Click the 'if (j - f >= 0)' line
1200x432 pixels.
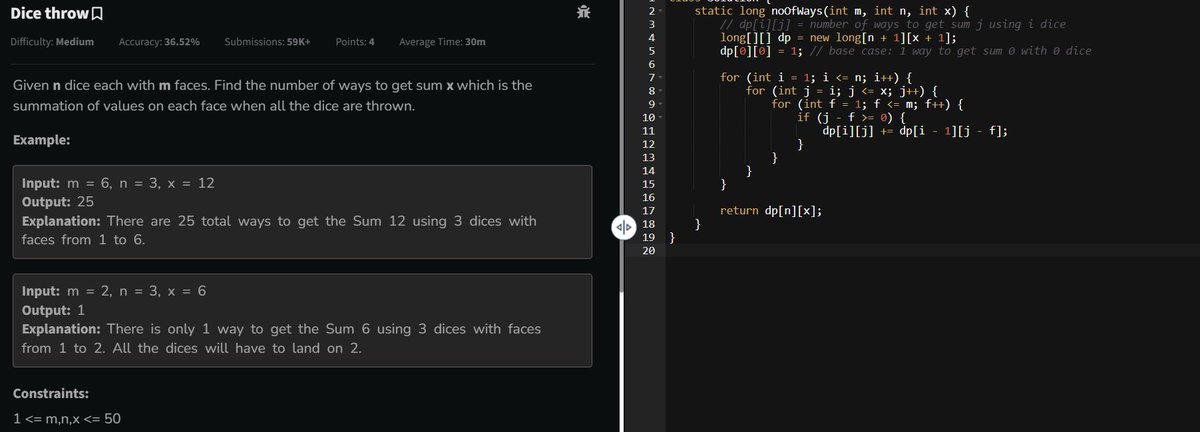tap(853, 118)
